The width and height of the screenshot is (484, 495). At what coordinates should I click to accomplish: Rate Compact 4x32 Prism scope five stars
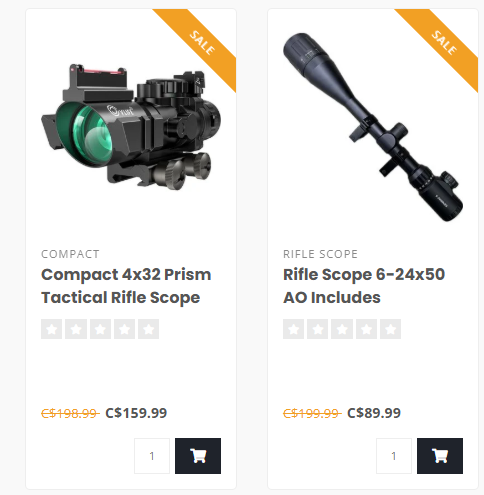tap(149, 329)
